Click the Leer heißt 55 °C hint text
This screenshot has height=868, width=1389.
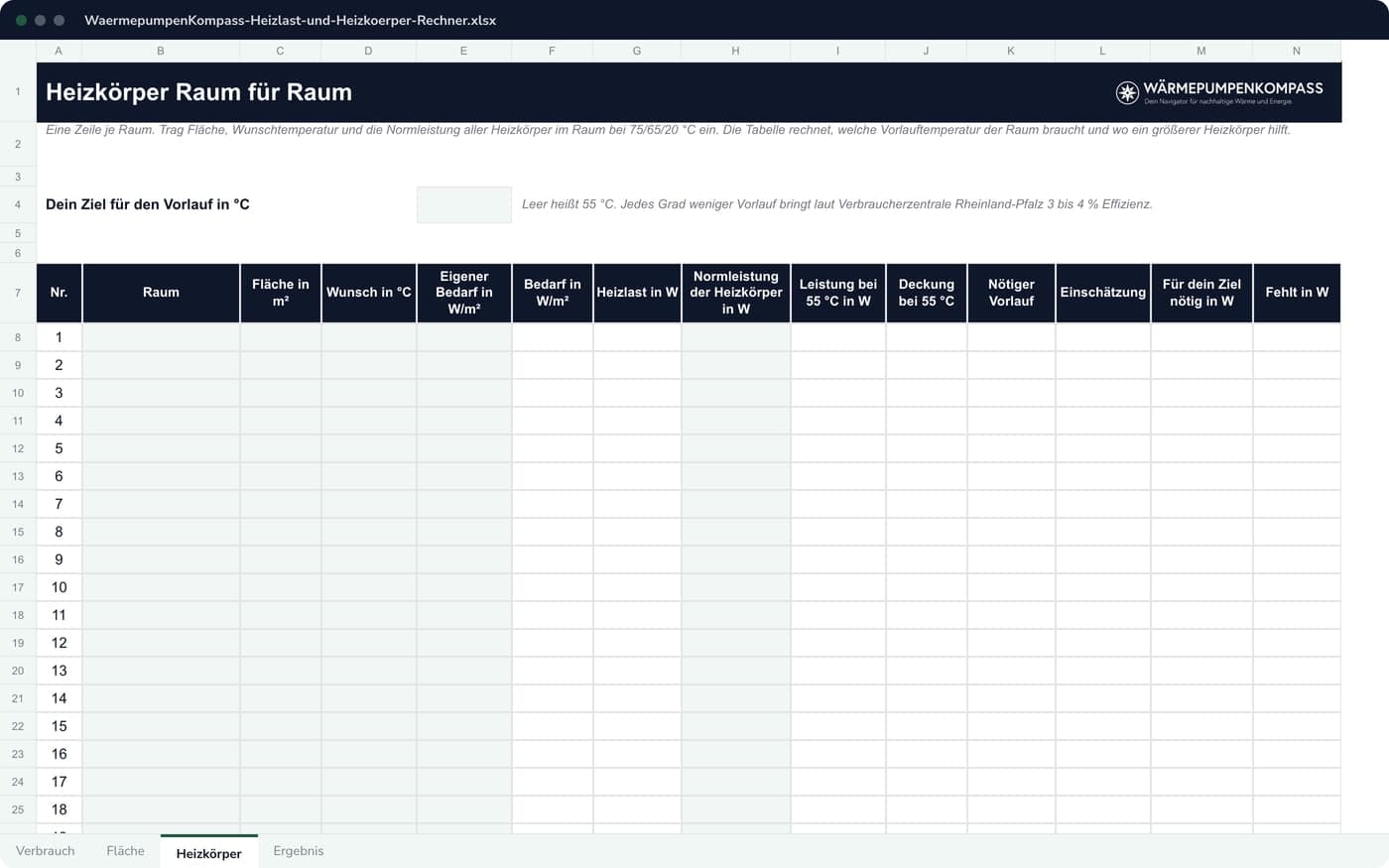(x=837, y=204)
